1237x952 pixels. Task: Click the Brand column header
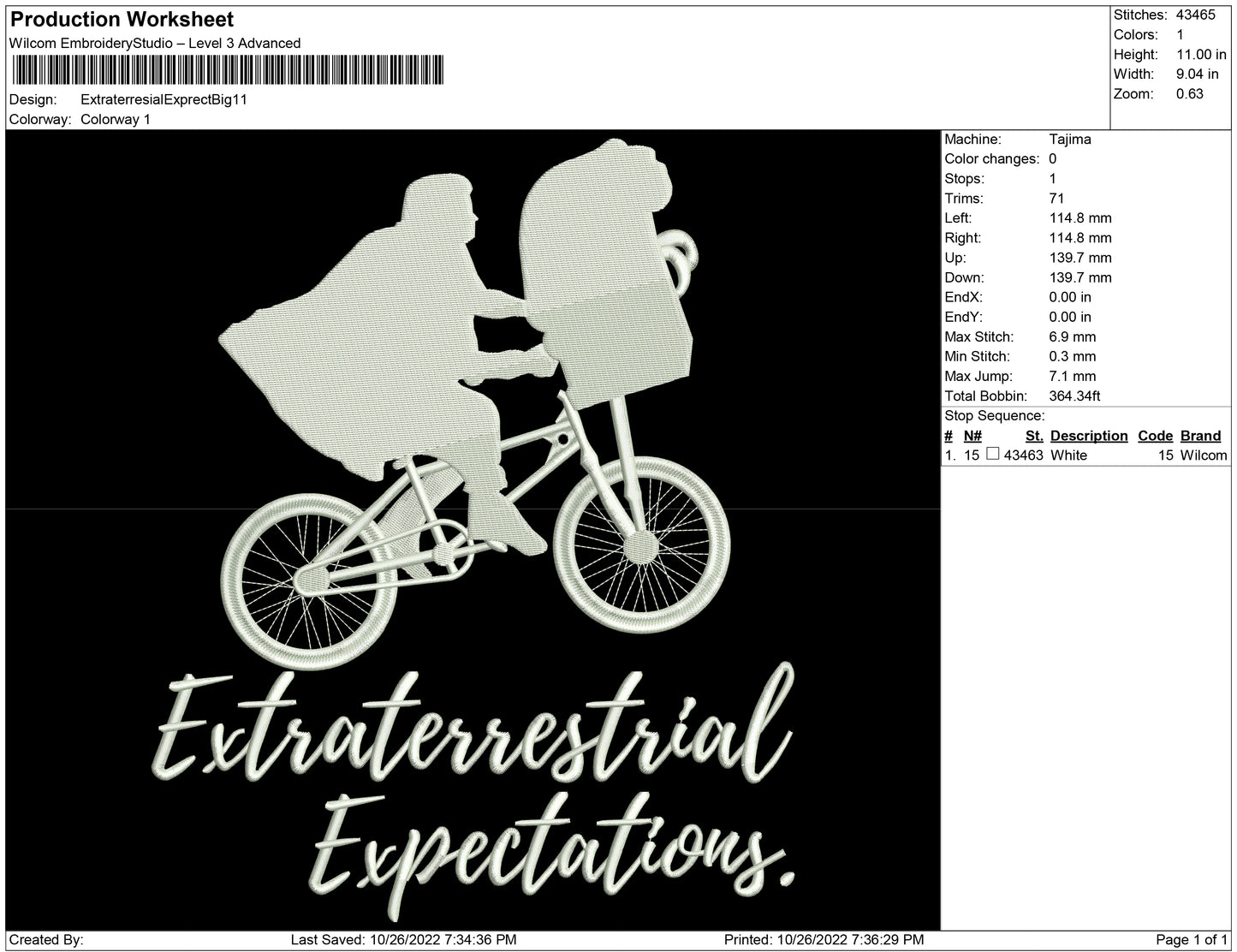tap(1200, 436)
